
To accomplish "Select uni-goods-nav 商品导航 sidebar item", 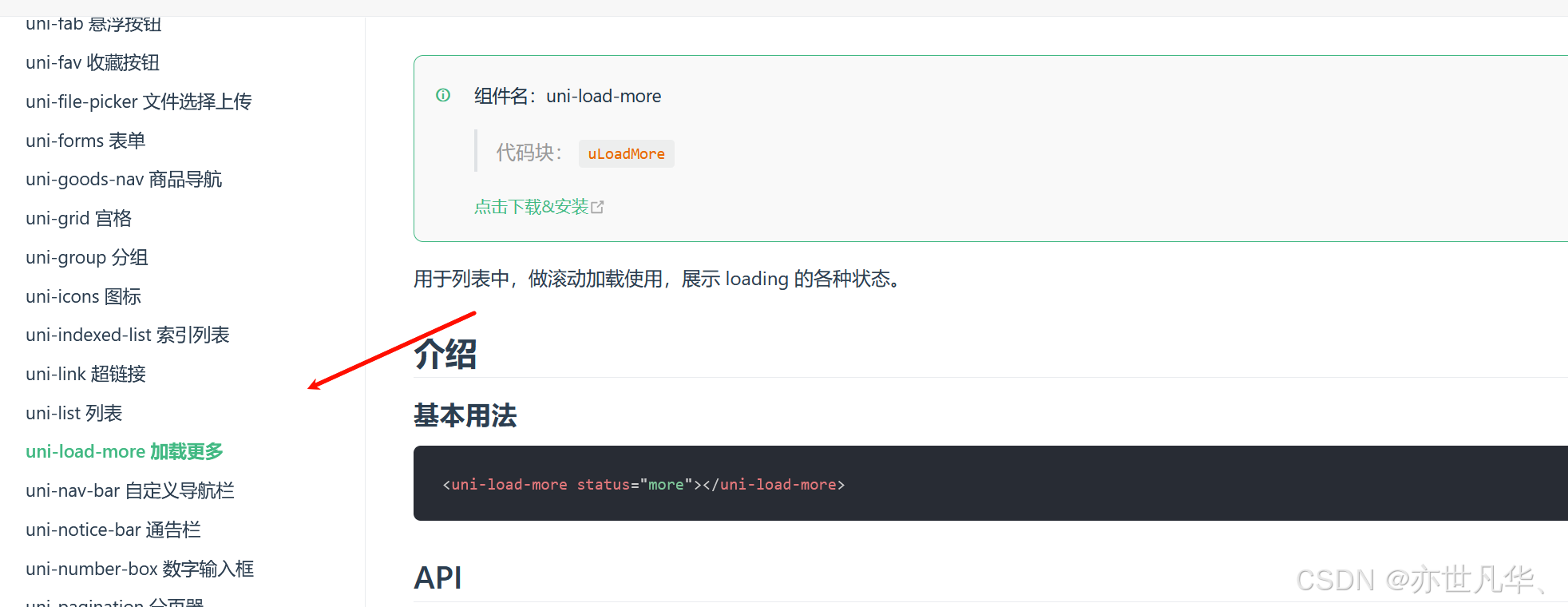I will pos(124,179).
